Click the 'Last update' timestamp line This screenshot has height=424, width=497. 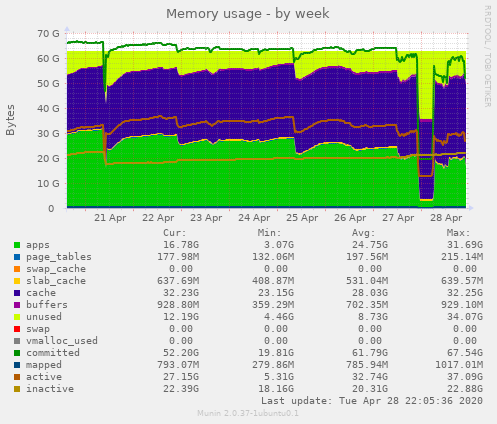pyautogui.click(x=372, y=401)
